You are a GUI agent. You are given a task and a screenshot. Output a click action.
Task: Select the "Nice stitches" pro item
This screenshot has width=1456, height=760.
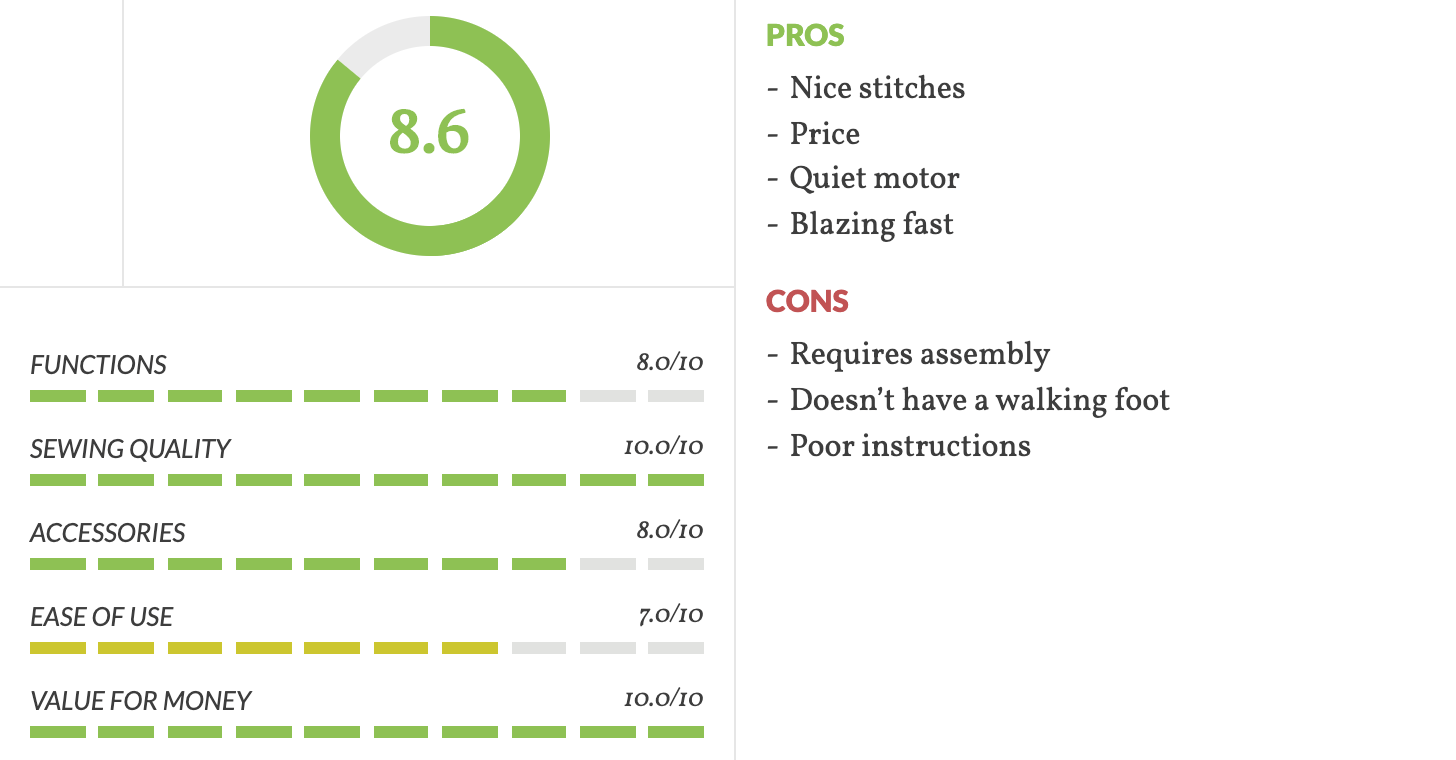[876, 88]
